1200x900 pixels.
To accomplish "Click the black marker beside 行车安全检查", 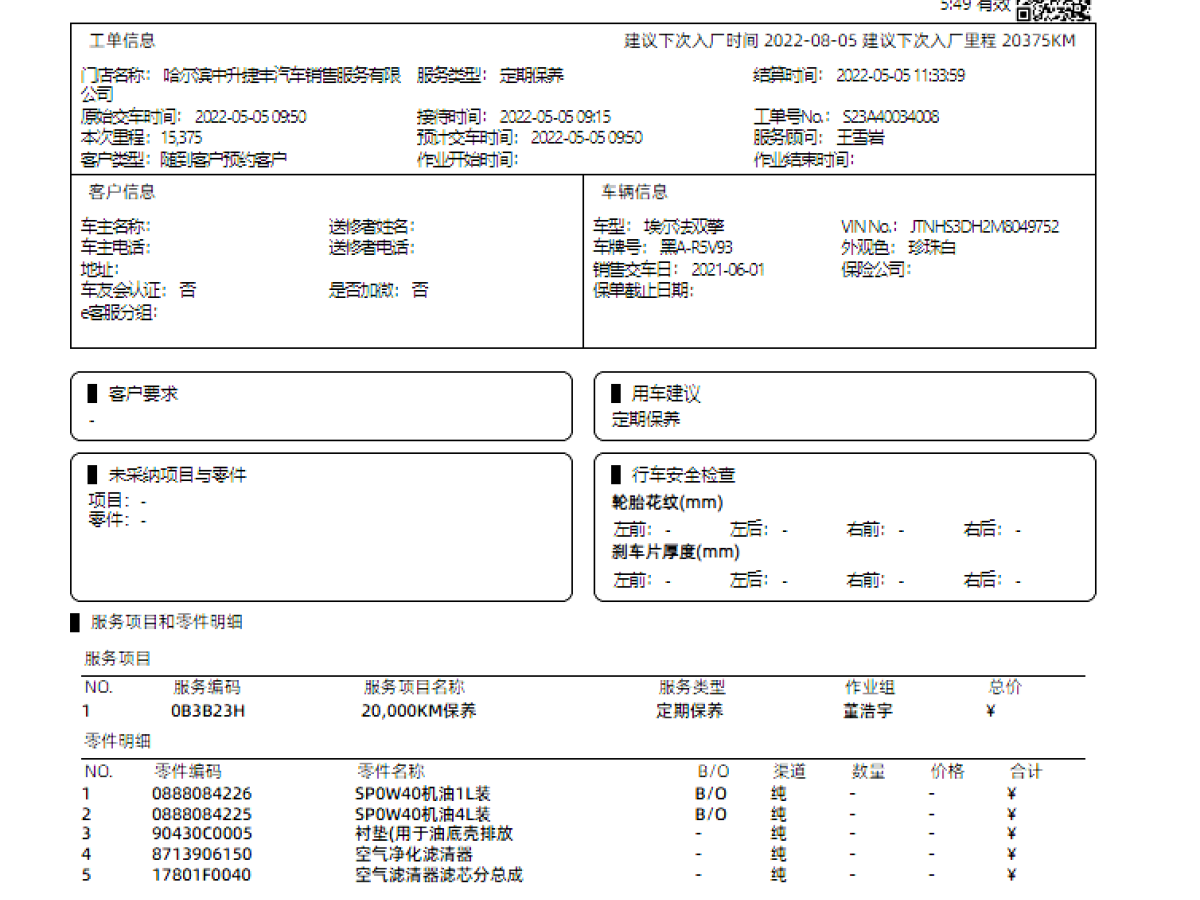I will click(616, 475).
